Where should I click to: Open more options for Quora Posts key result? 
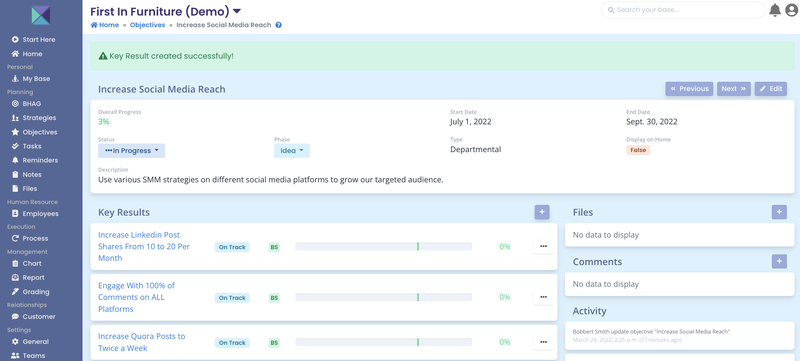click(x=543, y=342)
